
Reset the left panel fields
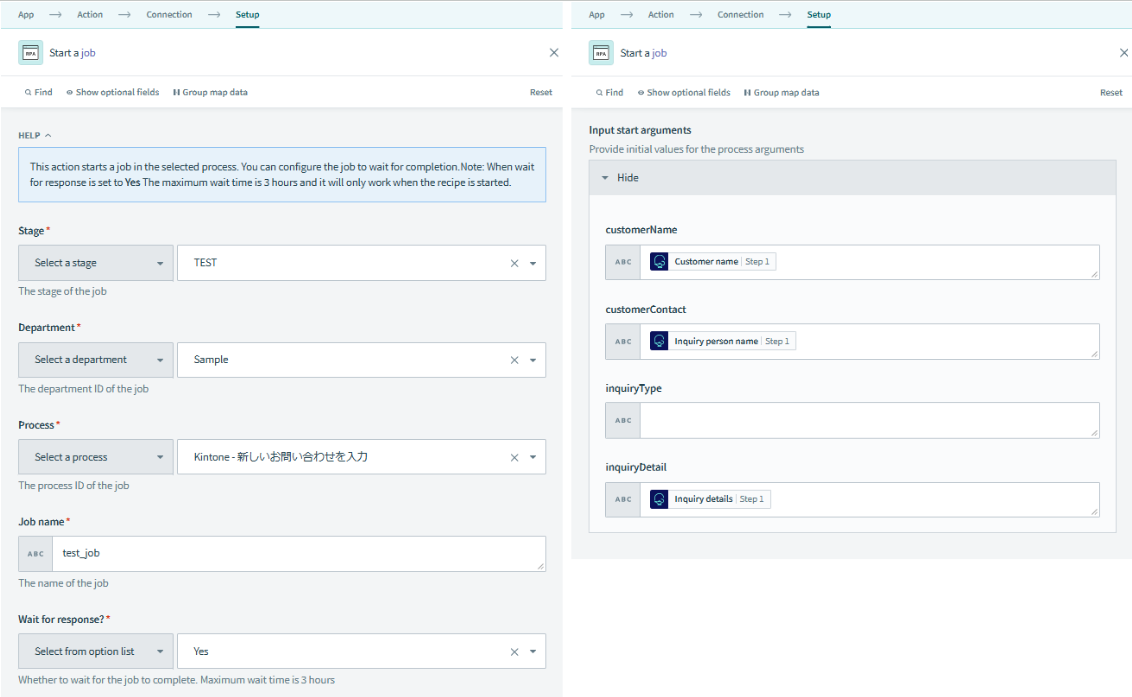541,92
